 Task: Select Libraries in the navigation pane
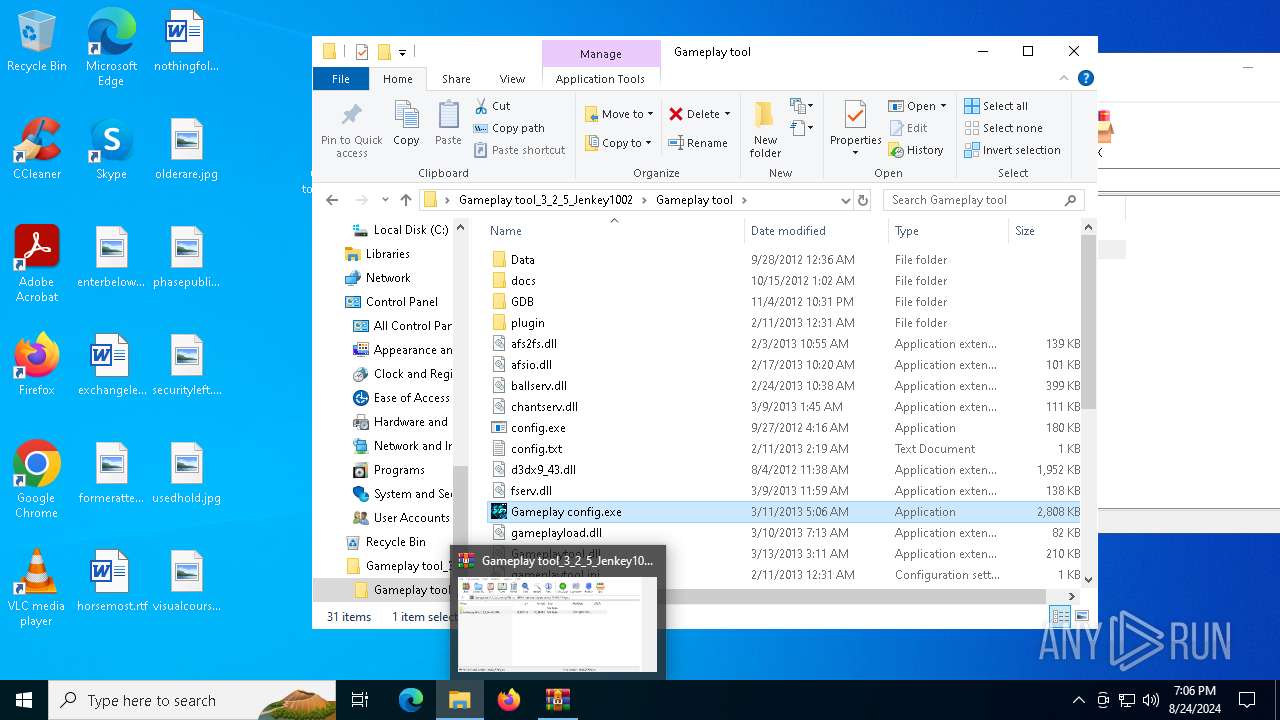click(387, 254)
